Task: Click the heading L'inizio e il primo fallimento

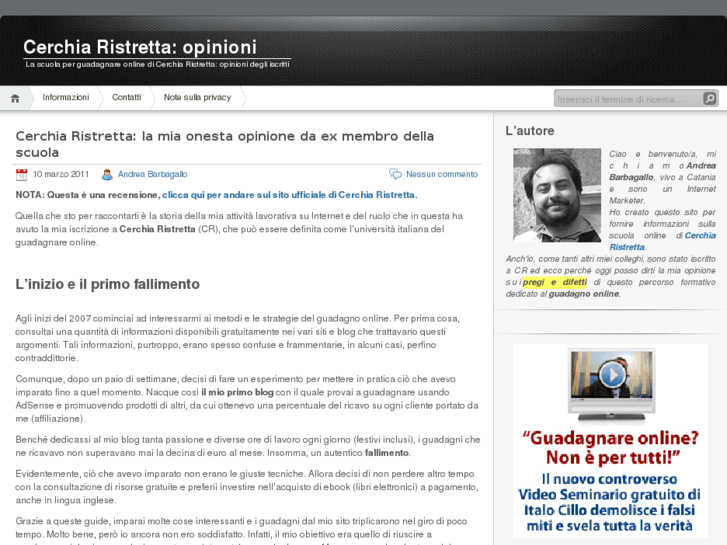Action: (x=108, y=284)
